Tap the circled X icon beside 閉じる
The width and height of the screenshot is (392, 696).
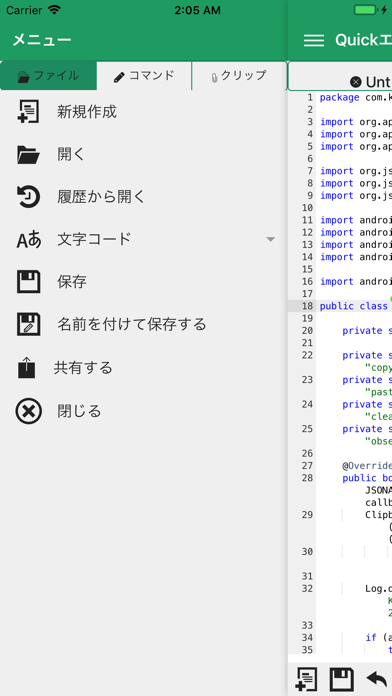(x=28, y=411)
